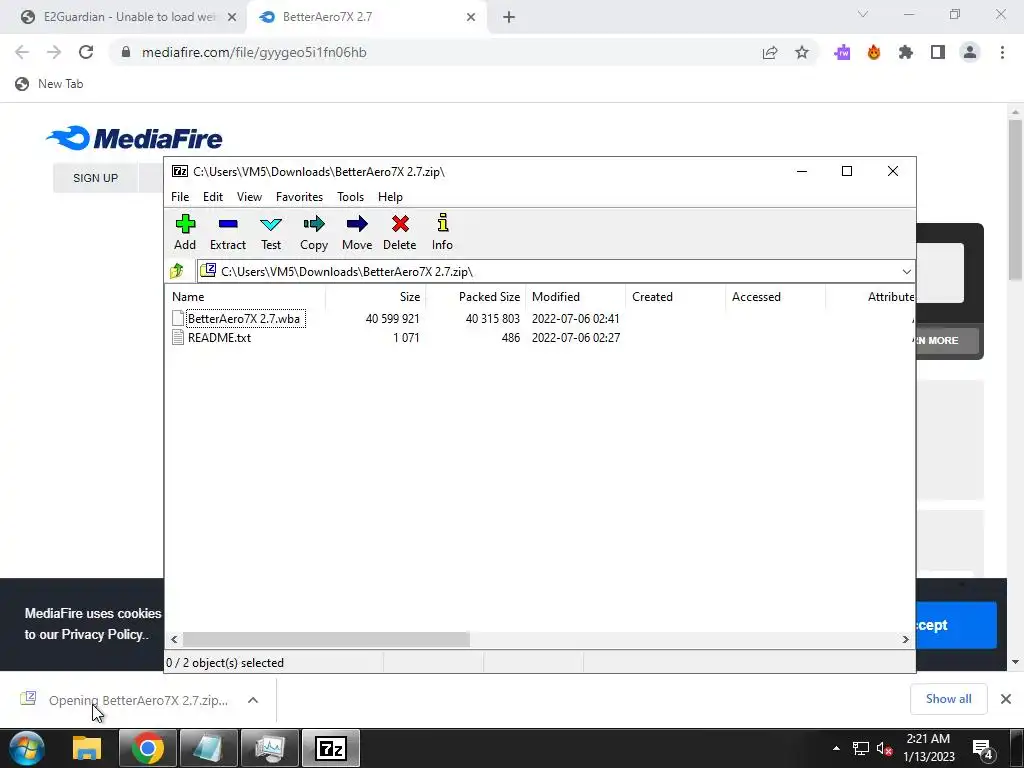Image resolution: width=1024 pixels, height=768 pixels.
Task: Open the View menu in 7-Zip
Action: 249,197
